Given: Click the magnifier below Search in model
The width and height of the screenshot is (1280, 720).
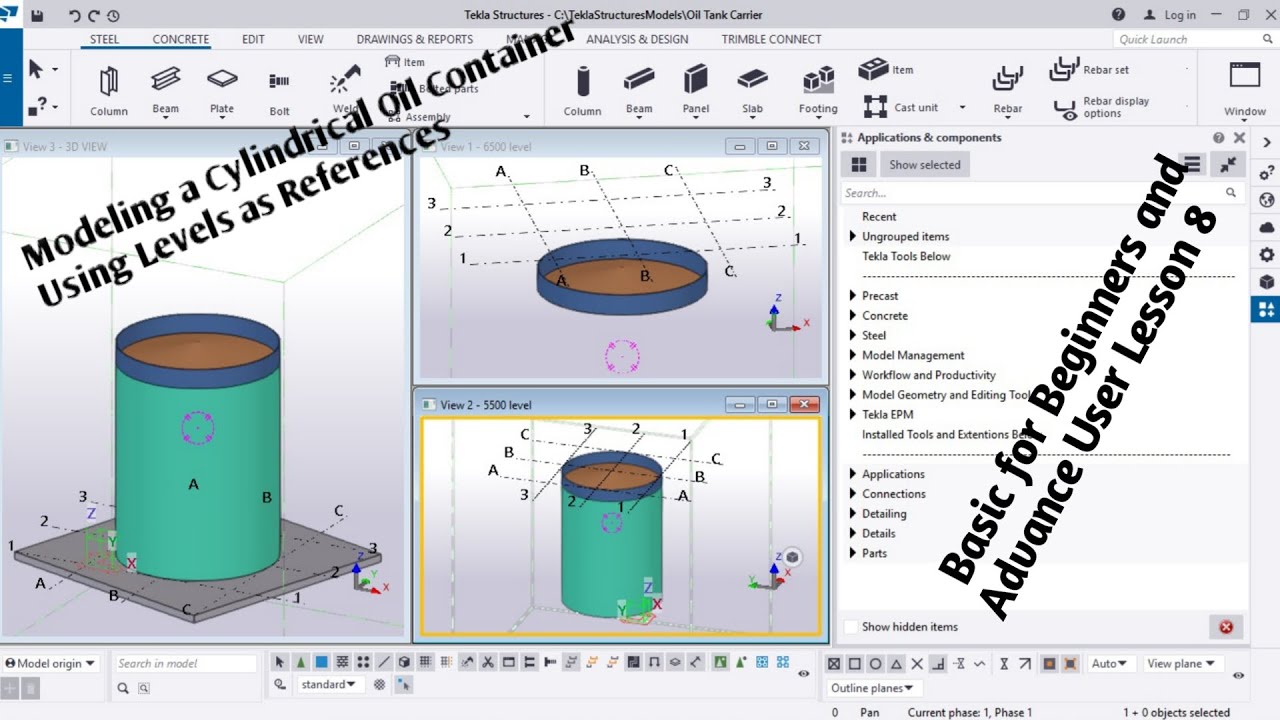Looking at the screenshot, I should [x=123, y=688].
